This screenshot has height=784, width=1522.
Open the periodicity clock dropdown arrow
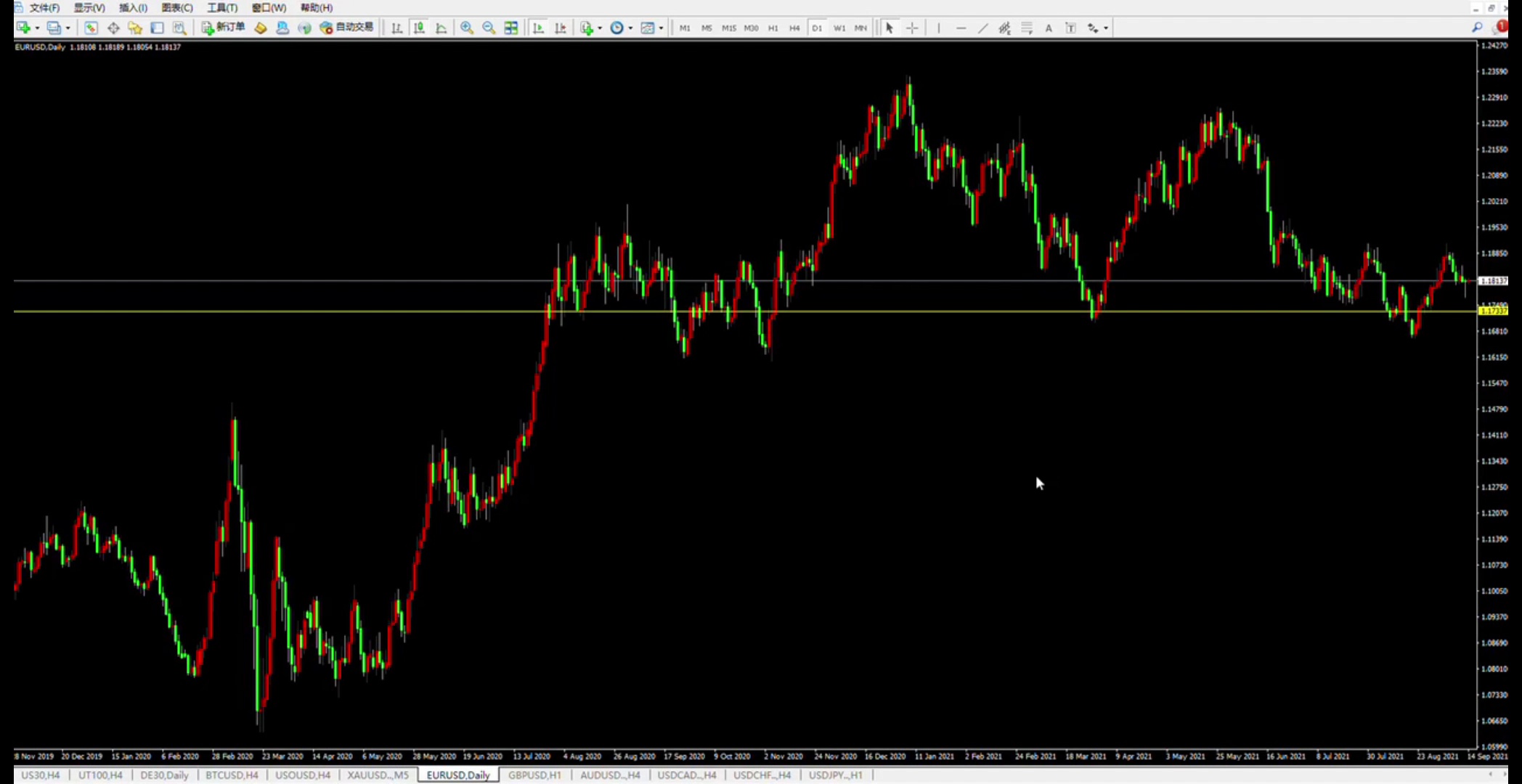click(630, 28)
